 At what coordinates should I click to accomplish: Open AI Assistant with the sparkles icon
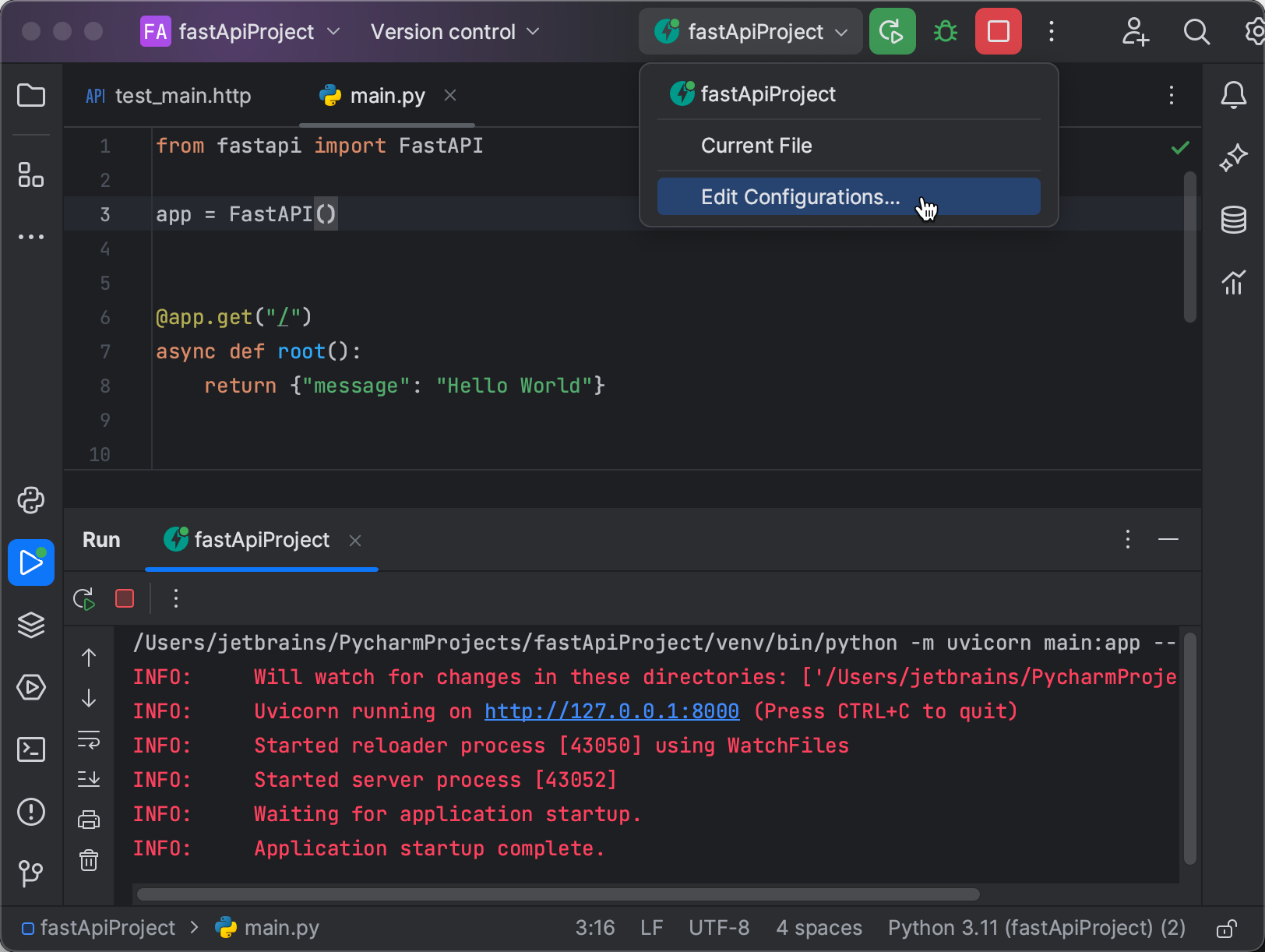tap(1233, 157)
